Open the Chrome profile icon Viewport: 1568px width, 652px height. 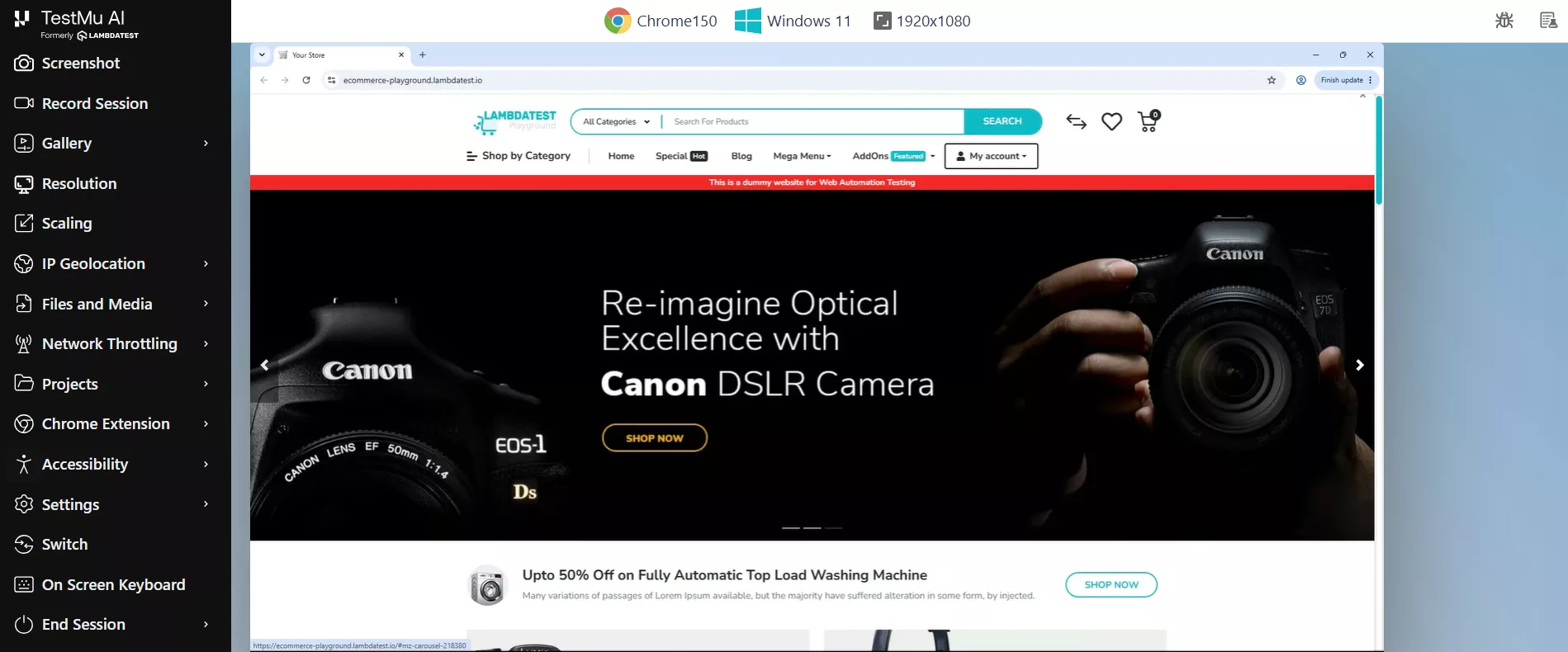coord(1300,80)
